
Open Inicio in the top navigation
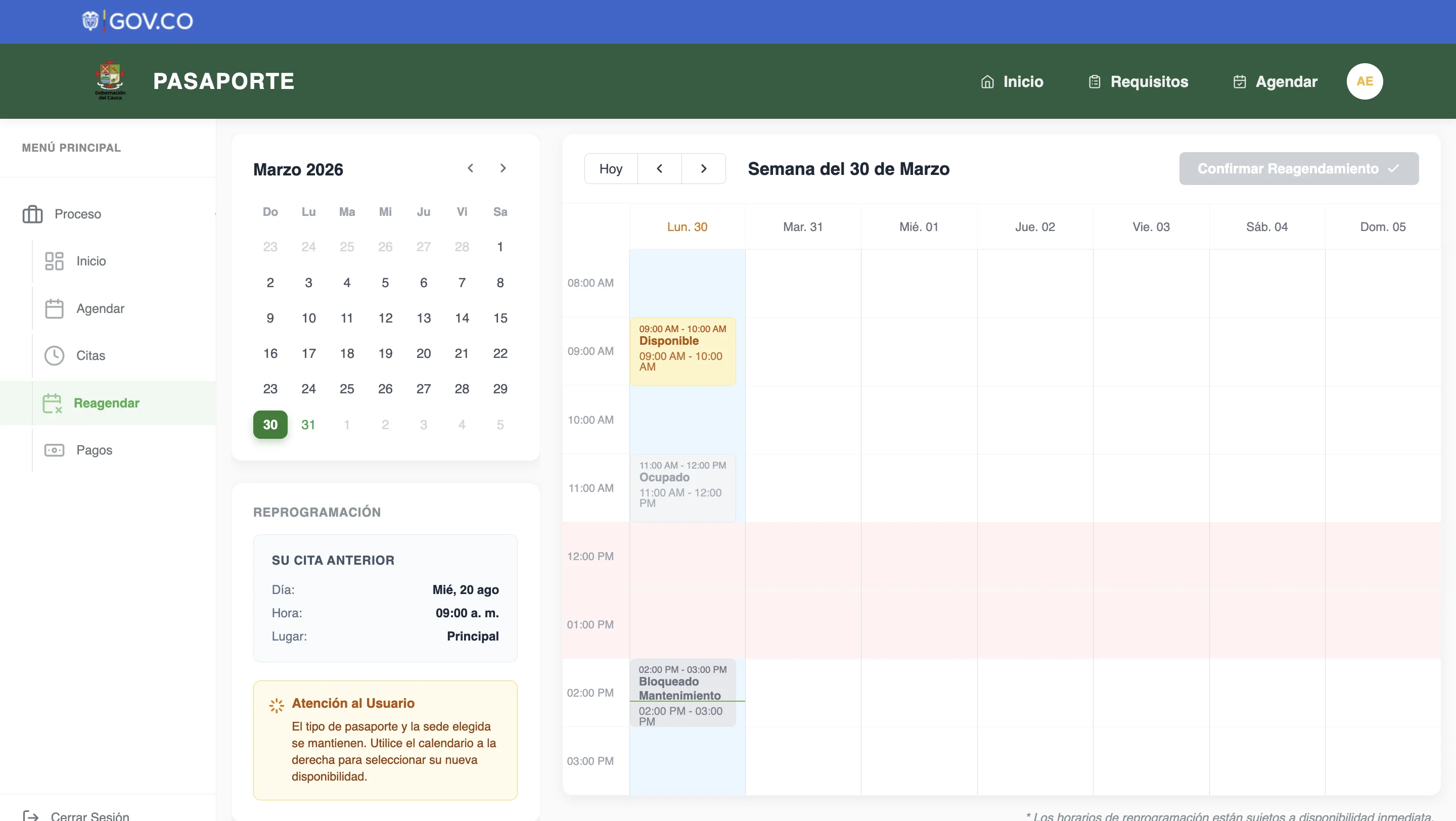pos(1012,81)
